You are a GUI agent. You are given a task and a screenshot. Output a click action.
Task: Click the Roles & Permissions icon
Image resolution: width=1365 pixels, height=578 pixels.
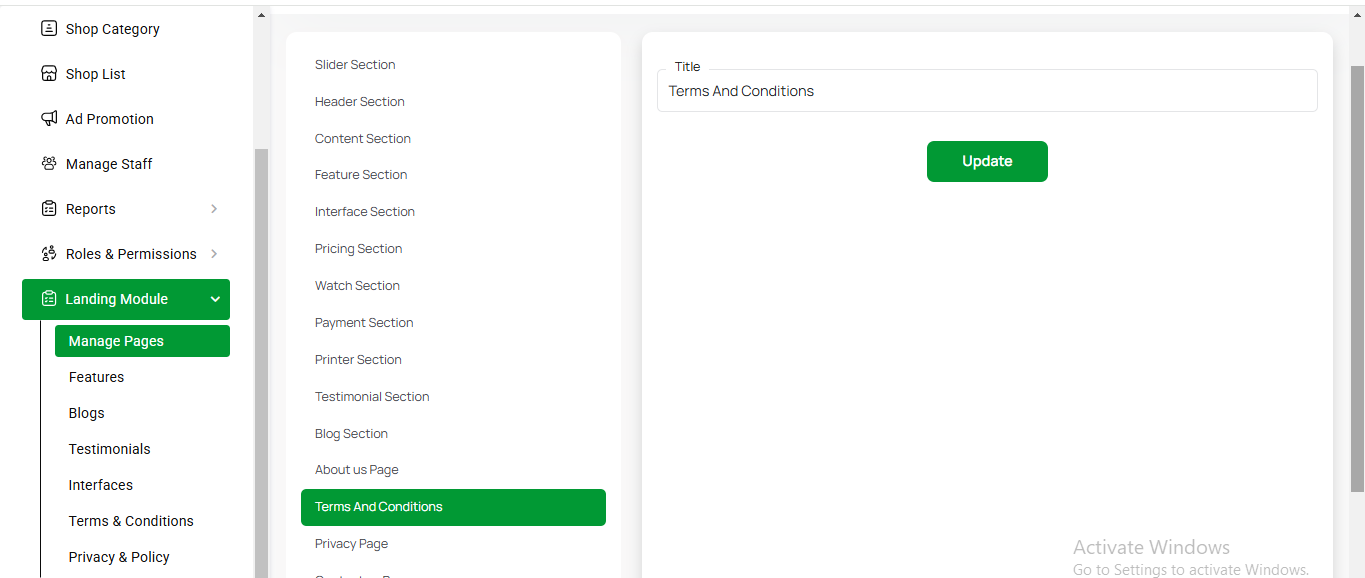(48, 254)
